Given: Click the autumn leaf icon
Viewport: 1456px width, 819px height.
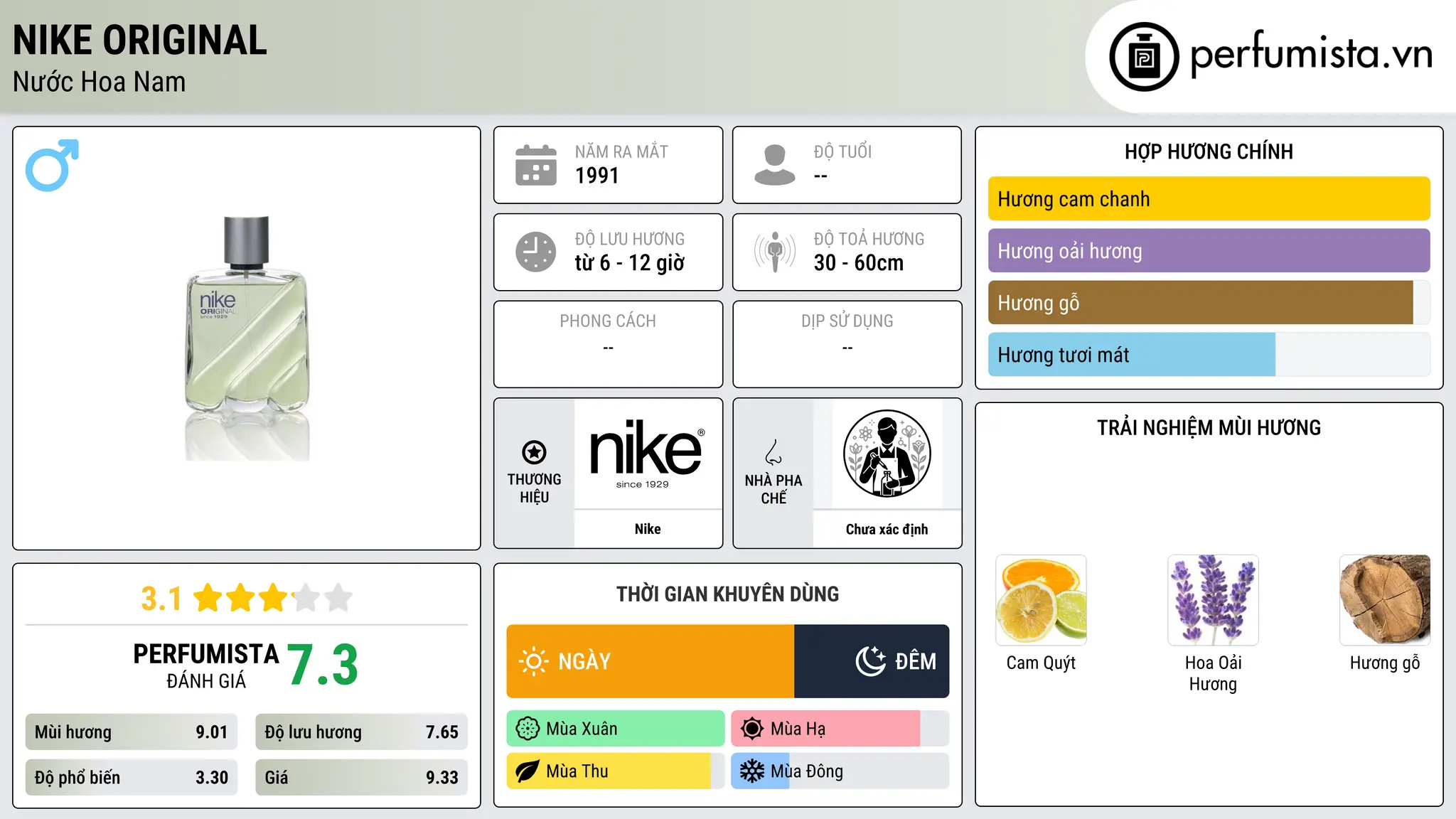Looking at the screenshot, I should (528, 771).
